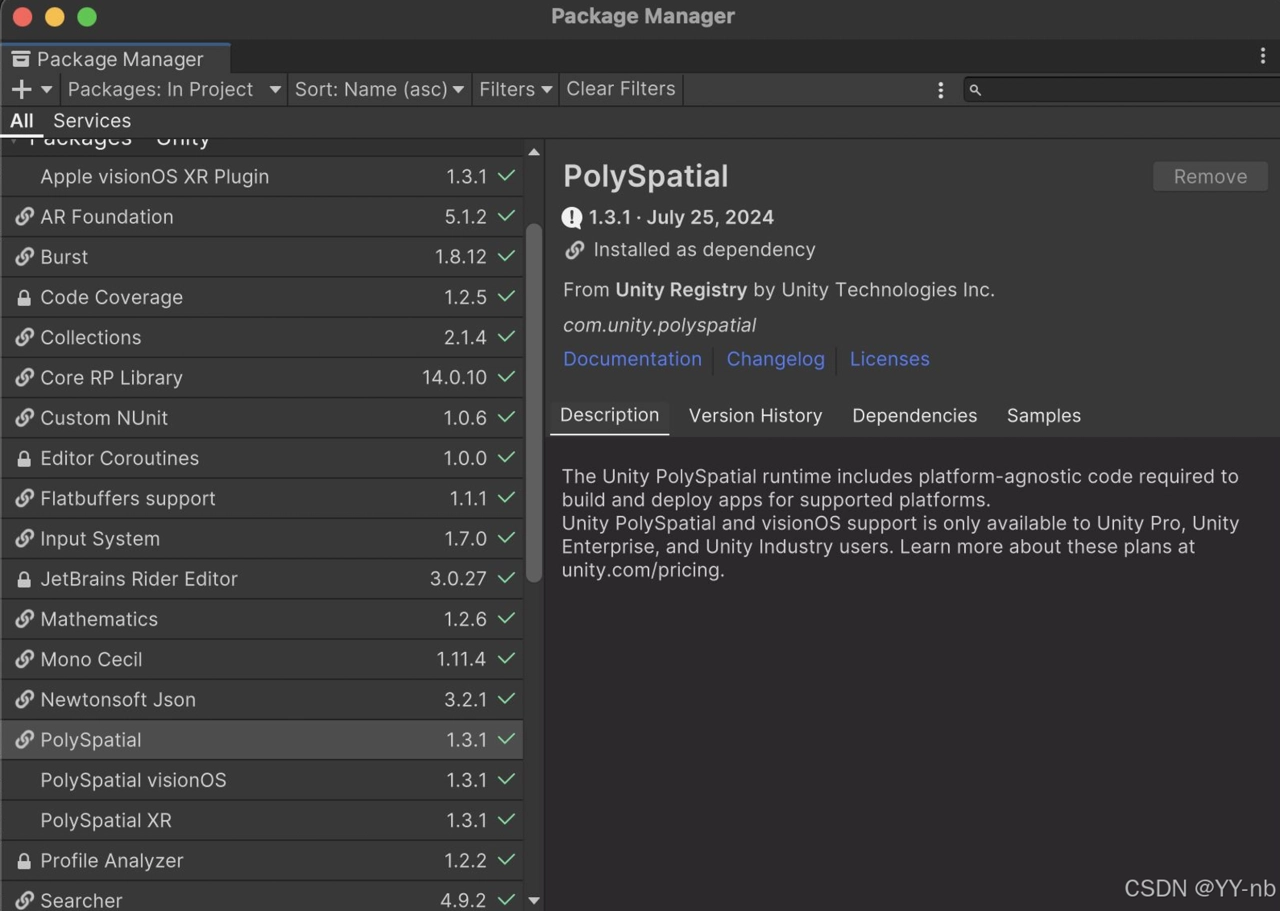The width and height of the screenshot is (1280, 911).
Task: Open the toolbar three-dot options menu
Action: click(940, 90)
